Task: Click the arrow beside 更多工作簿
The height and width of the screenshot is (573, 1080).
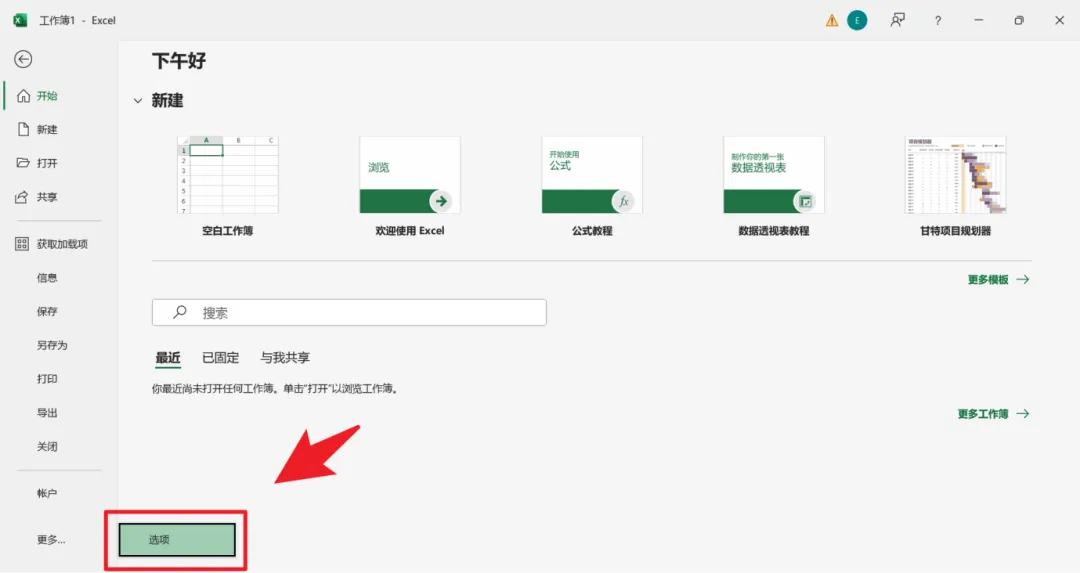Action: 1023,414
